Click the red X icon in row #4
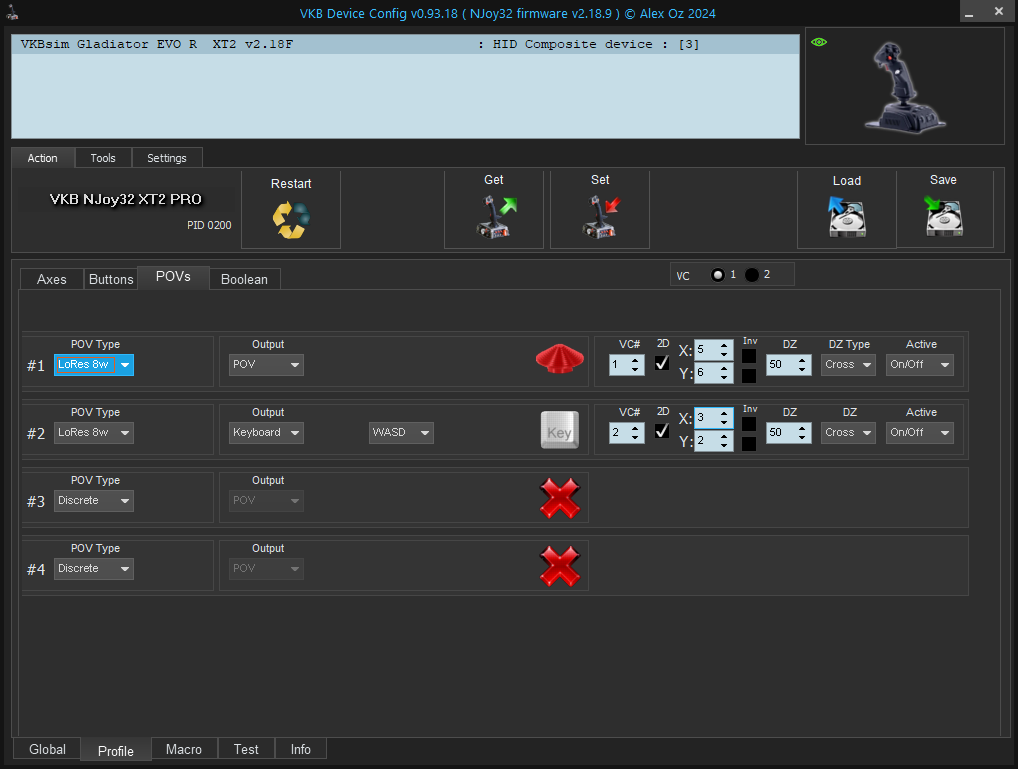This screenshot has height=769, width=1018. click(x=560, y=566)
